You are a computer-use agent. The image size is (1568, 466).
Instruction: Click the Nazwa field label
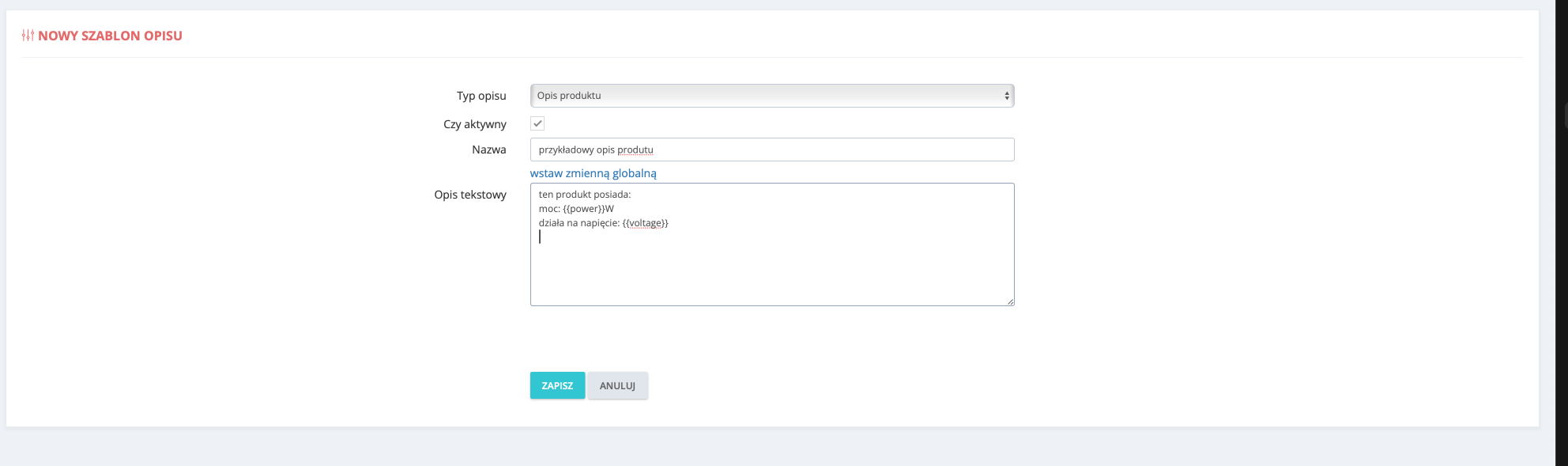tap(489, 150)
